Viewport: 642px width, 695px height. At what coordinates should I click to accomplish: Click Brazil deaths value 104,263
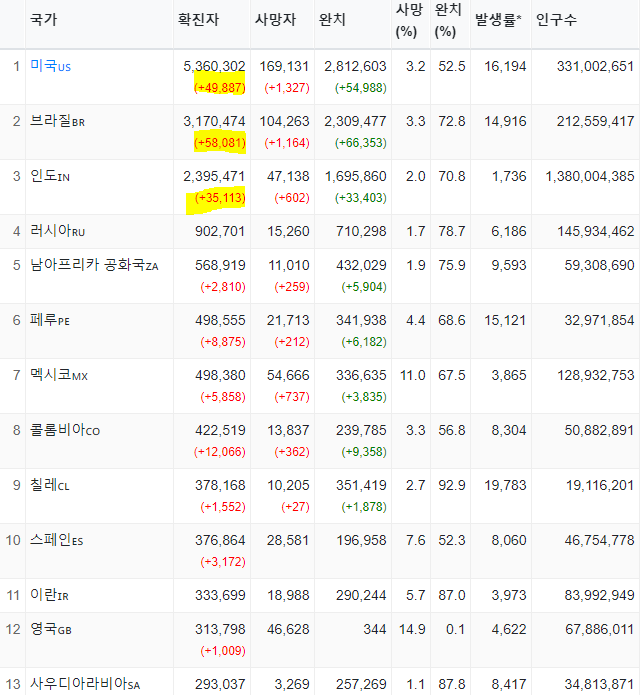(x=284, y=121)
